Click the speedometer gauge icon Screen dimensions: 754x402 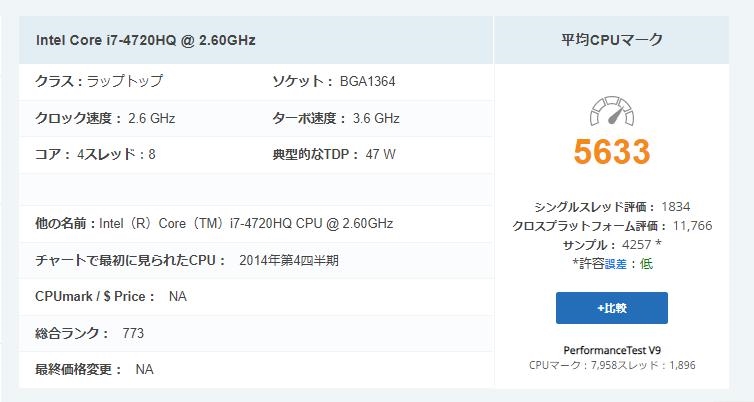pos(612,111)
